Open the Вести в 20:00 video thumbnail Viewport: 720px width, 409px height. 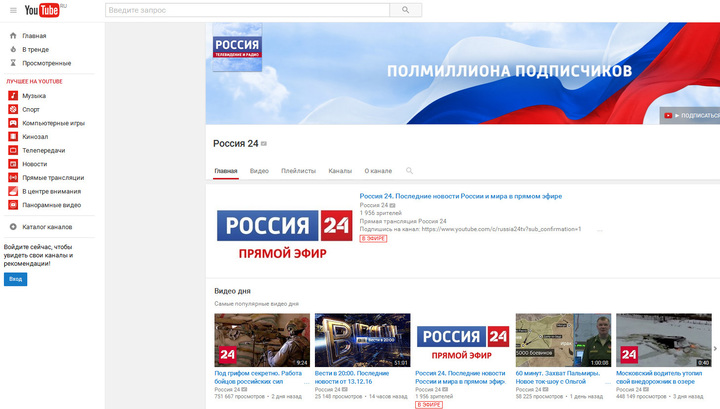pos(363,340)
